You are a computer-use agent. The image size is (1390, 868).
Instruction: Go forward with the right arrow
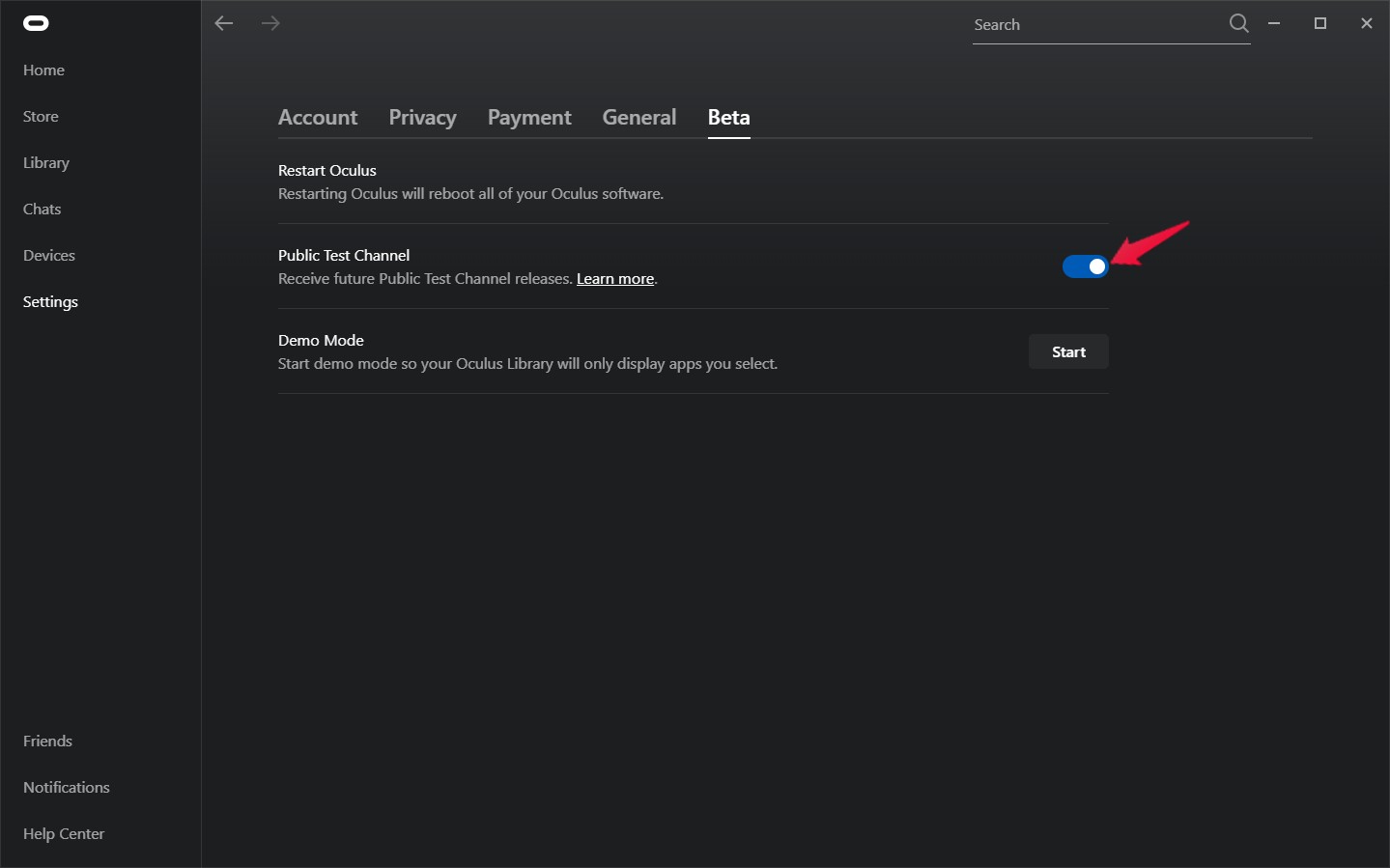[270, 23]
